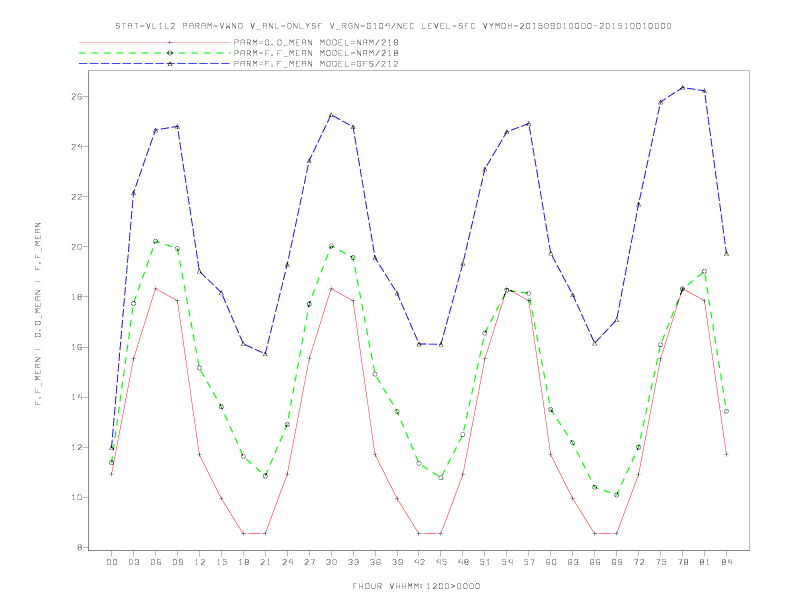Viewport: 792px width, 612px height.
Task: Click x-axis tick label 00
Action: pos(112,562)
